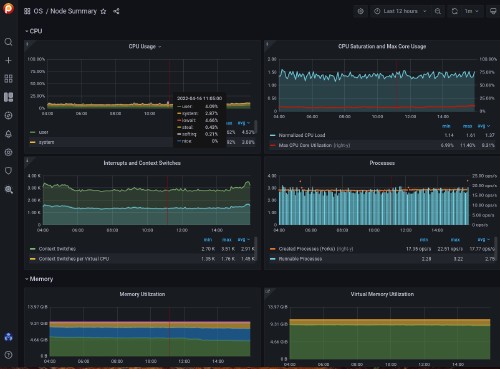500x369 pixels.
Task: Open the Last 12 hours time picker
Action: [x=400, y=11]
